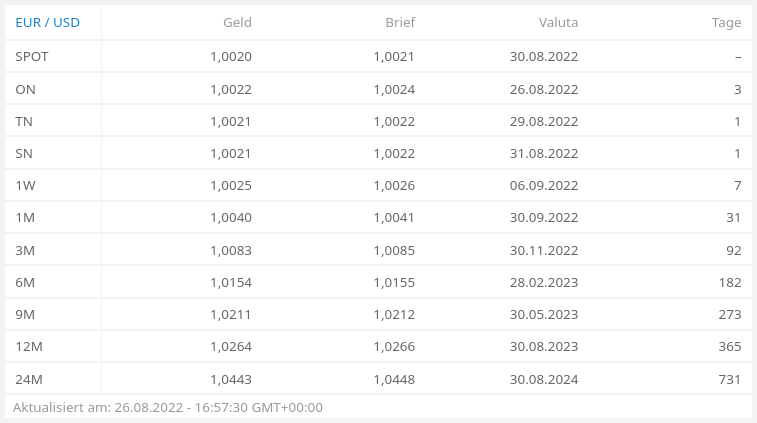Select the SPOT row label
Image resolution: width=757 pixels, height=423 pixels.
[32, 57]
